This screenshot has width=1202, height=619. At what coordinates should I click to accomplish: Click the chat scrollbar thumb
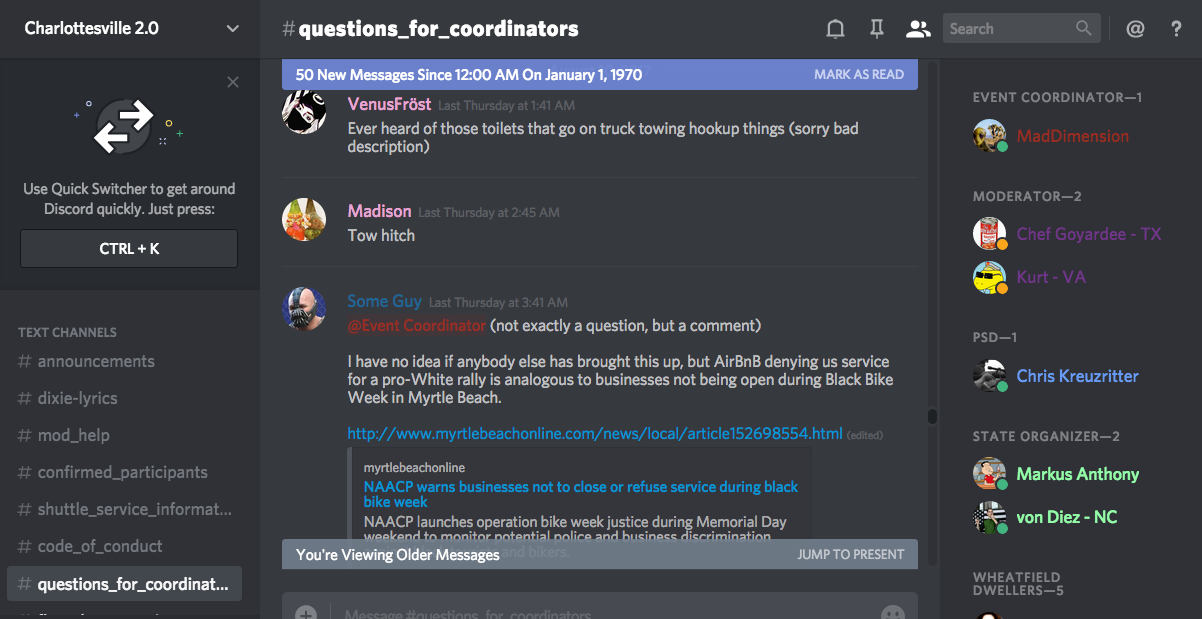tap(932, 416)
